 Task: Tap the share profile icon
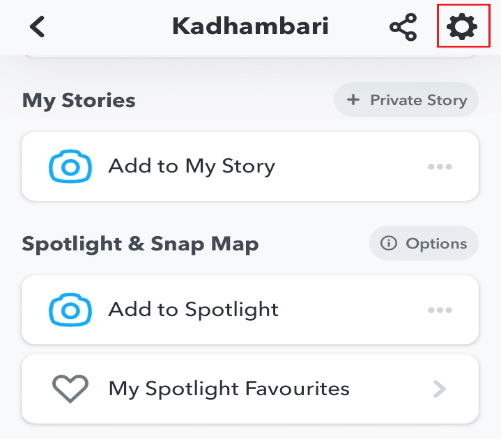403,27
